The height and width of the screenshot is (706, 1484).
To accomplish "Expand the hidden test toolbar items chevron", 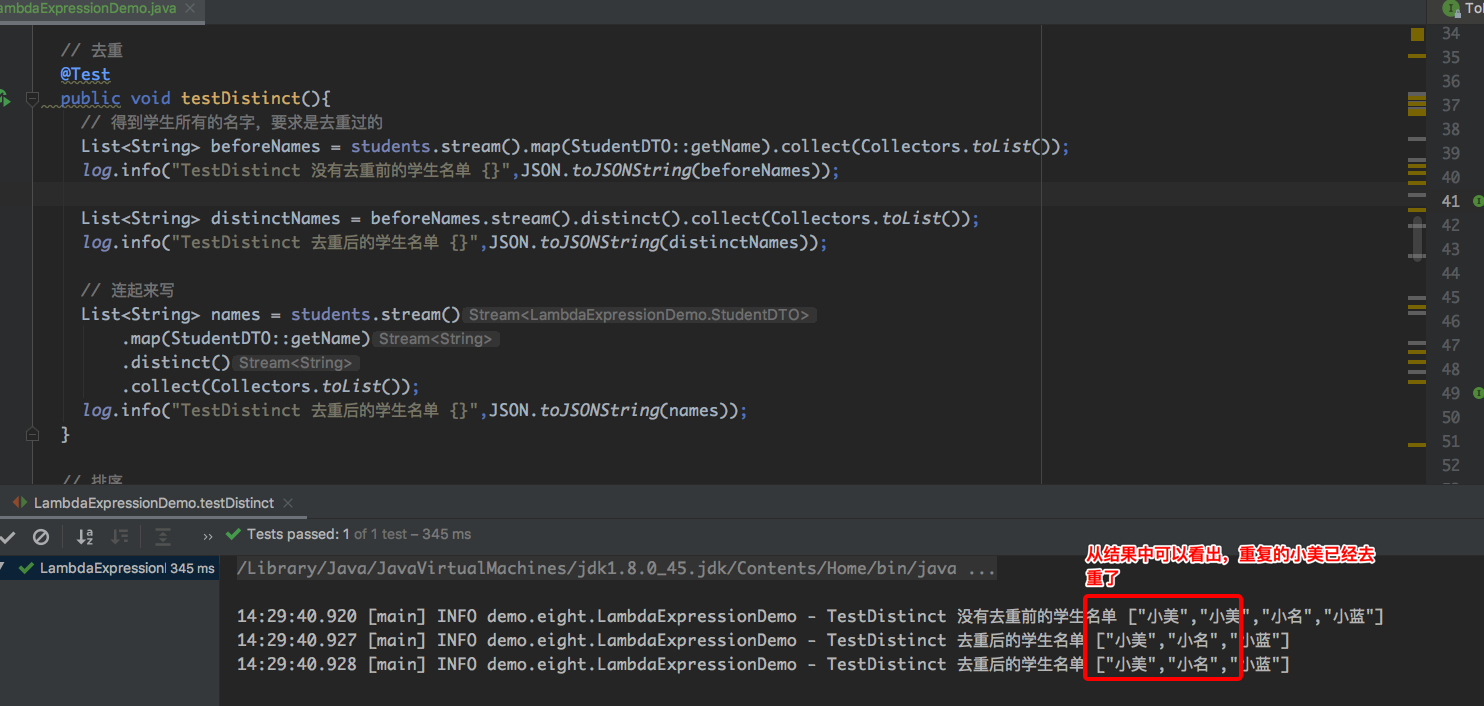I will 208,536.
